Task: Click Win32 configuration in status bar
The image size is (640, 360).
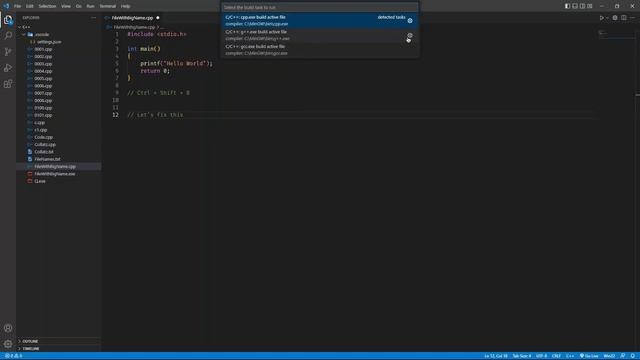Action: click(x=609, y=356)
